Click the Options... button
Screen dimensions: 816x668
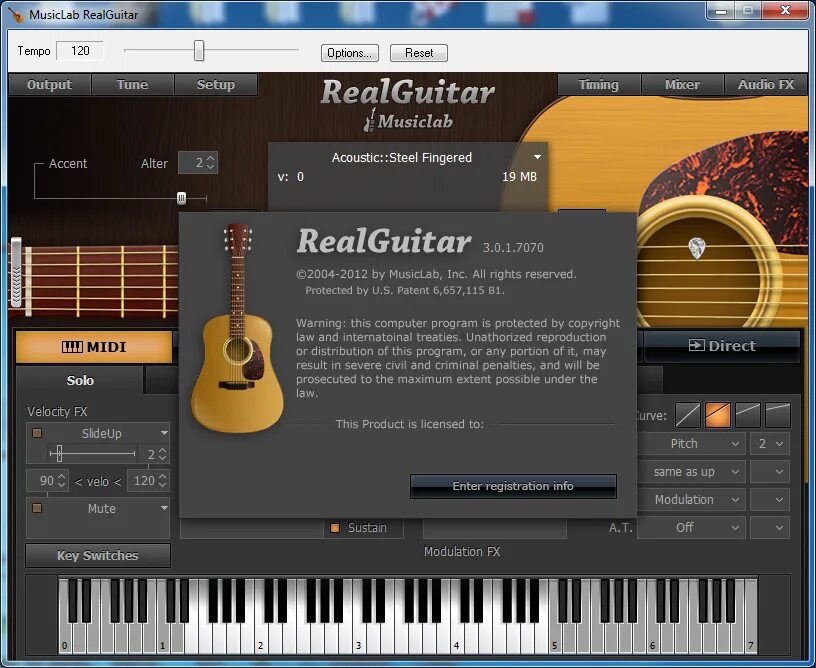click(350, 53)
